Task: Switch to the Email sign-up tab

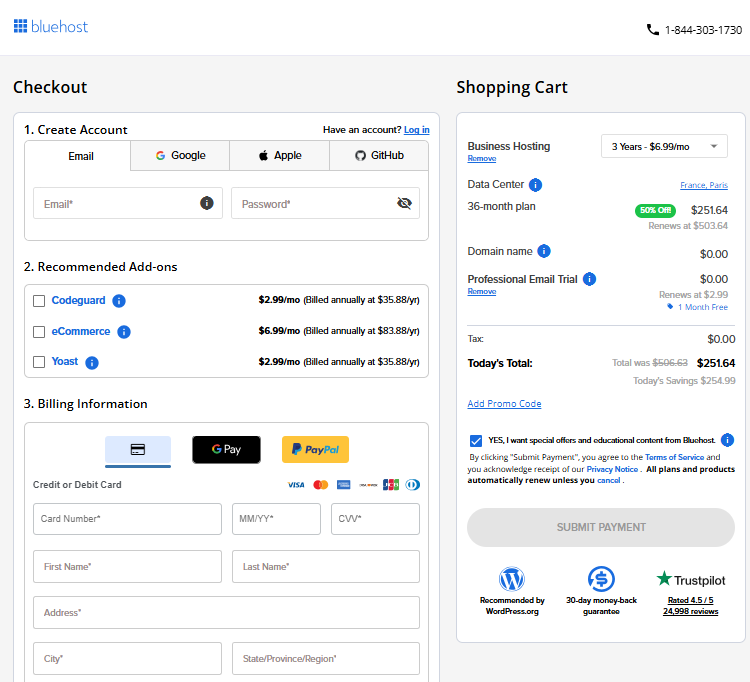Action: pyautogui.click(x=77, y=156)
